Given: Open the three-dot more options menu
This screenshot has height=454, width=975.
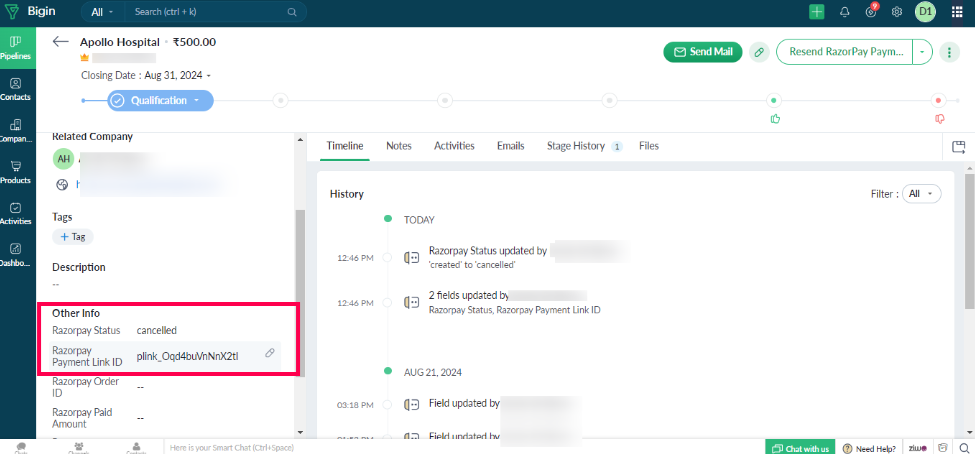Looking at the screenshot, I should pyautogui.click(x=949, y=52).
